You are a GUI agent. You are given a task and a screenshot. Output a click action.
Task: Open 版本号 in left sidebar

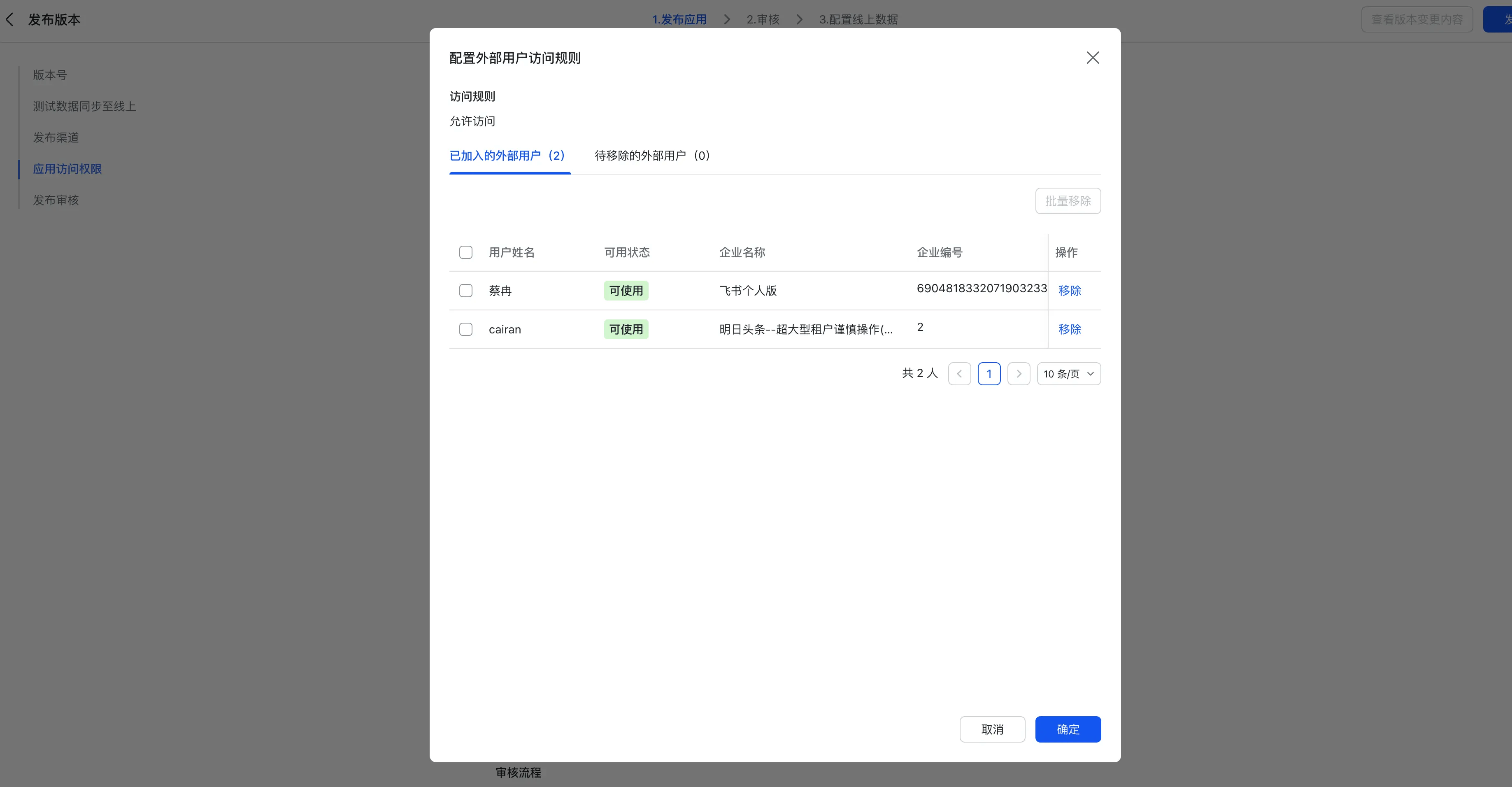pyautogui.click(x=50, y=75)
